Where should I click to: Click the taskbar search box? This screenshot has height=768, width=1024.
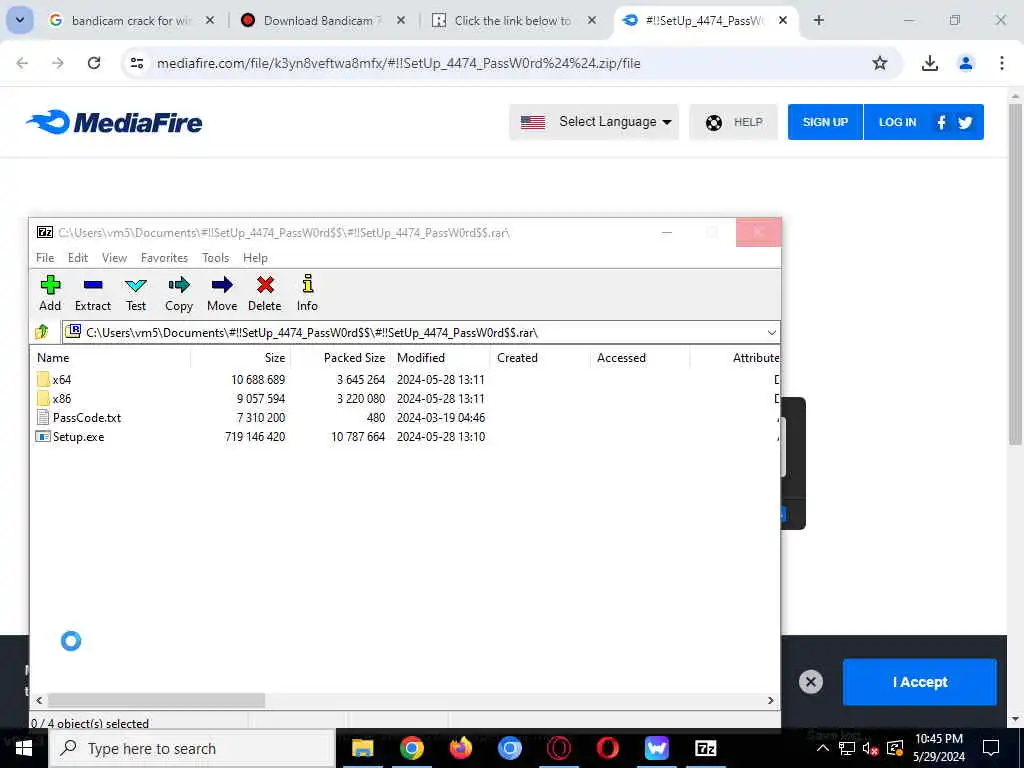(x=192, y=748)
